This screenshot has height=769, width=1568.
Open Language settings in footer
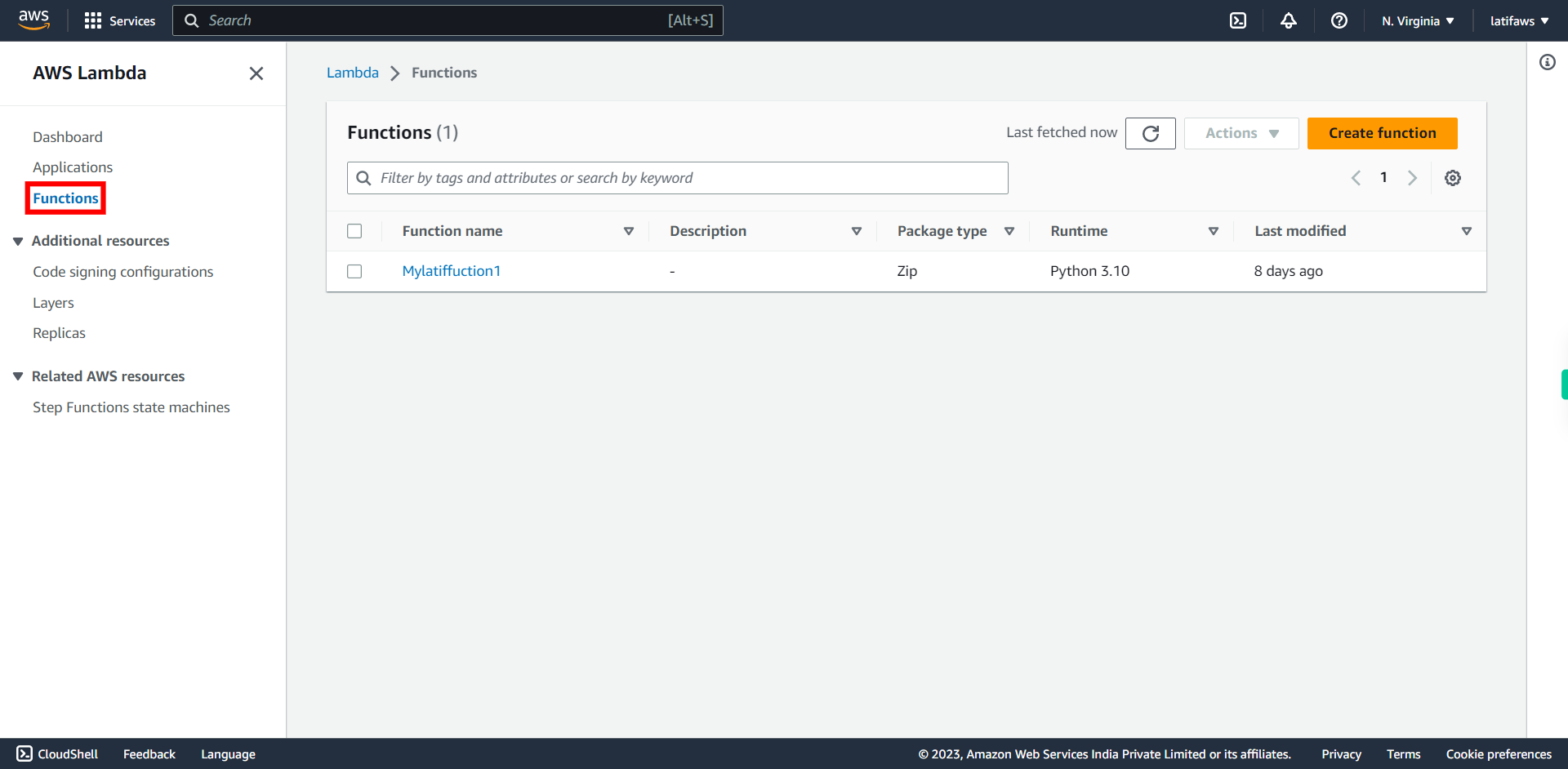pos(228,754)
